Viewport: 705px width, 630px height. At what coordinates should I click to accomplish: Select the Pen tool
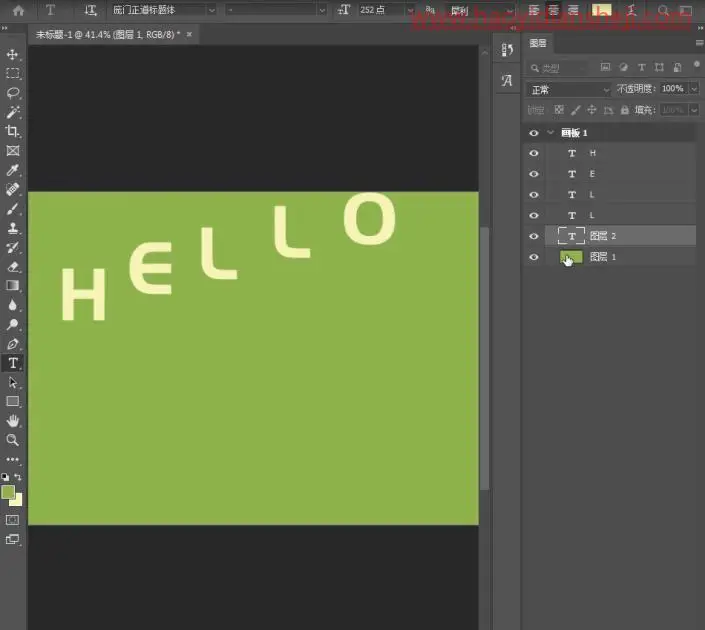[x=13, y=344]
